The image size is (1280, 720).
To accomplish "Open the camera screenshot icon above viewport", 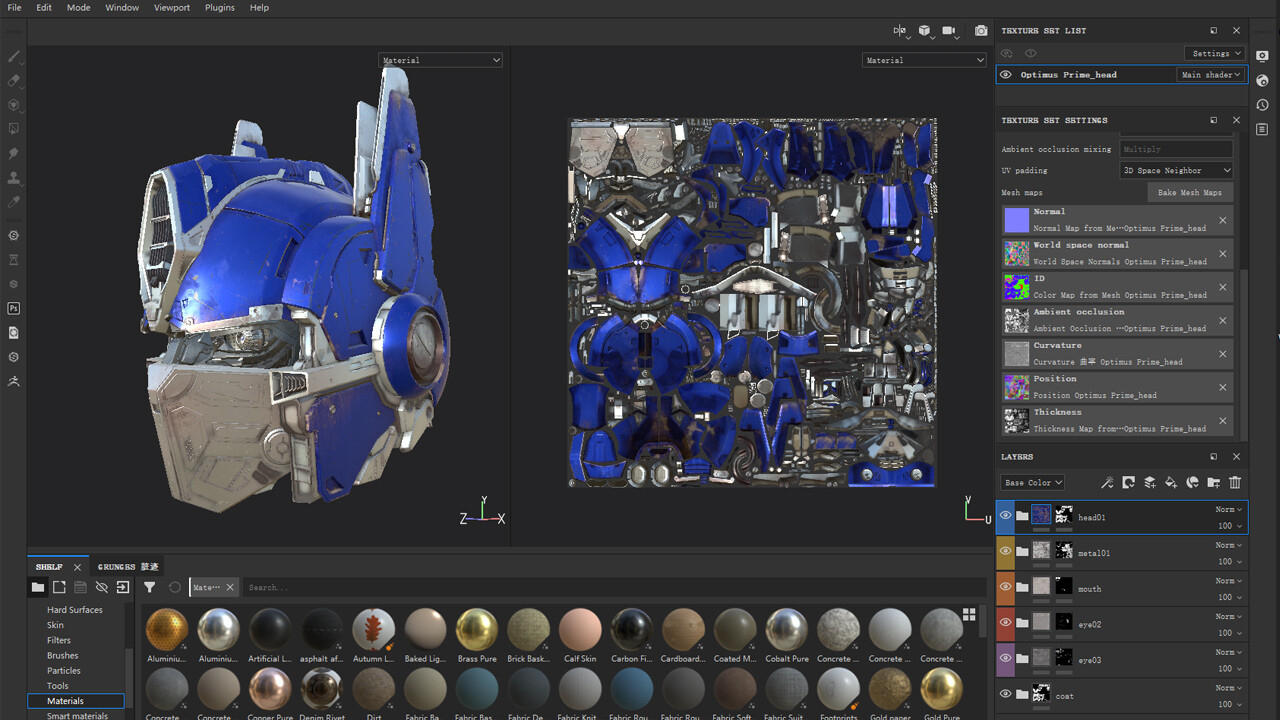I will point(981,31).
